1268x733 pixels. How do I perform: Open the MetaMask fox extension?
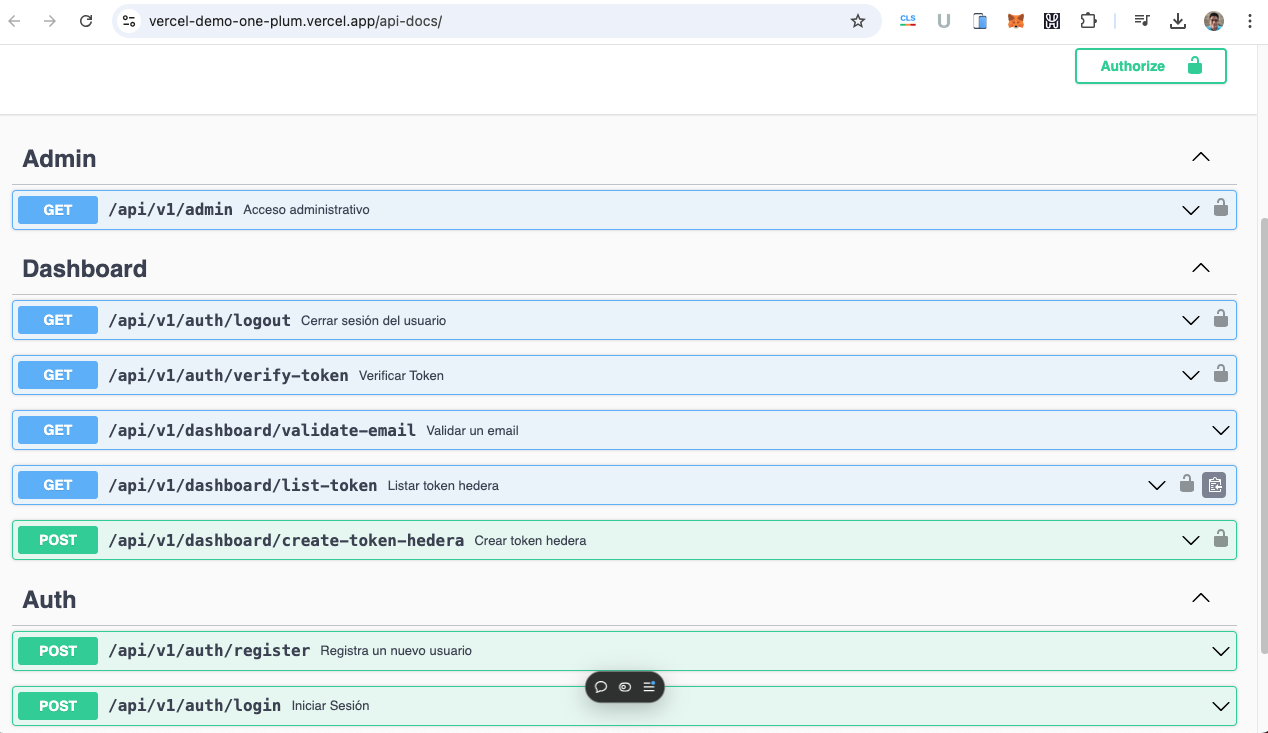[1016, 21]
